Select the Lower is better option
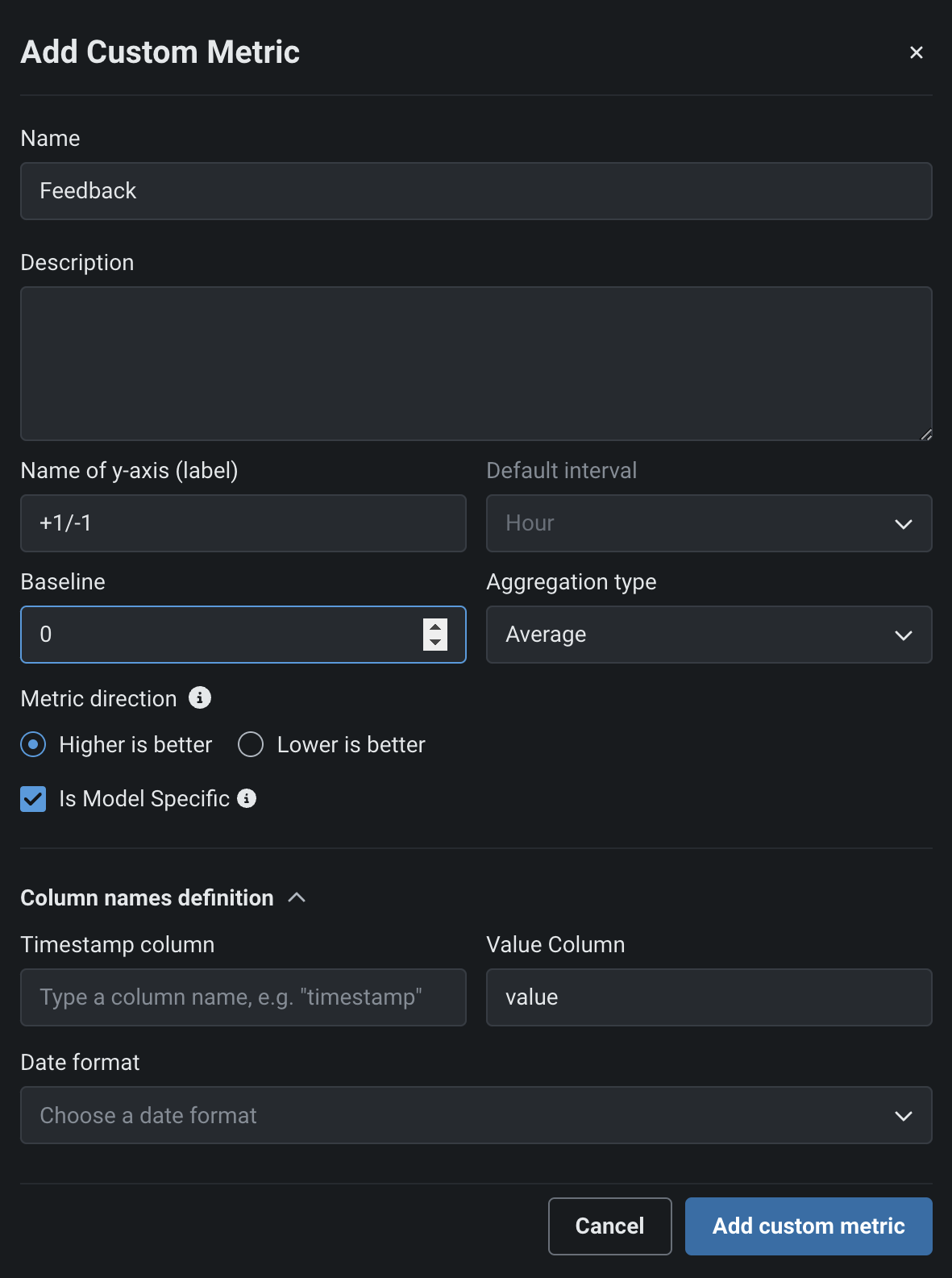This screenshot has height=1278, width=952. tap(251, 744)
